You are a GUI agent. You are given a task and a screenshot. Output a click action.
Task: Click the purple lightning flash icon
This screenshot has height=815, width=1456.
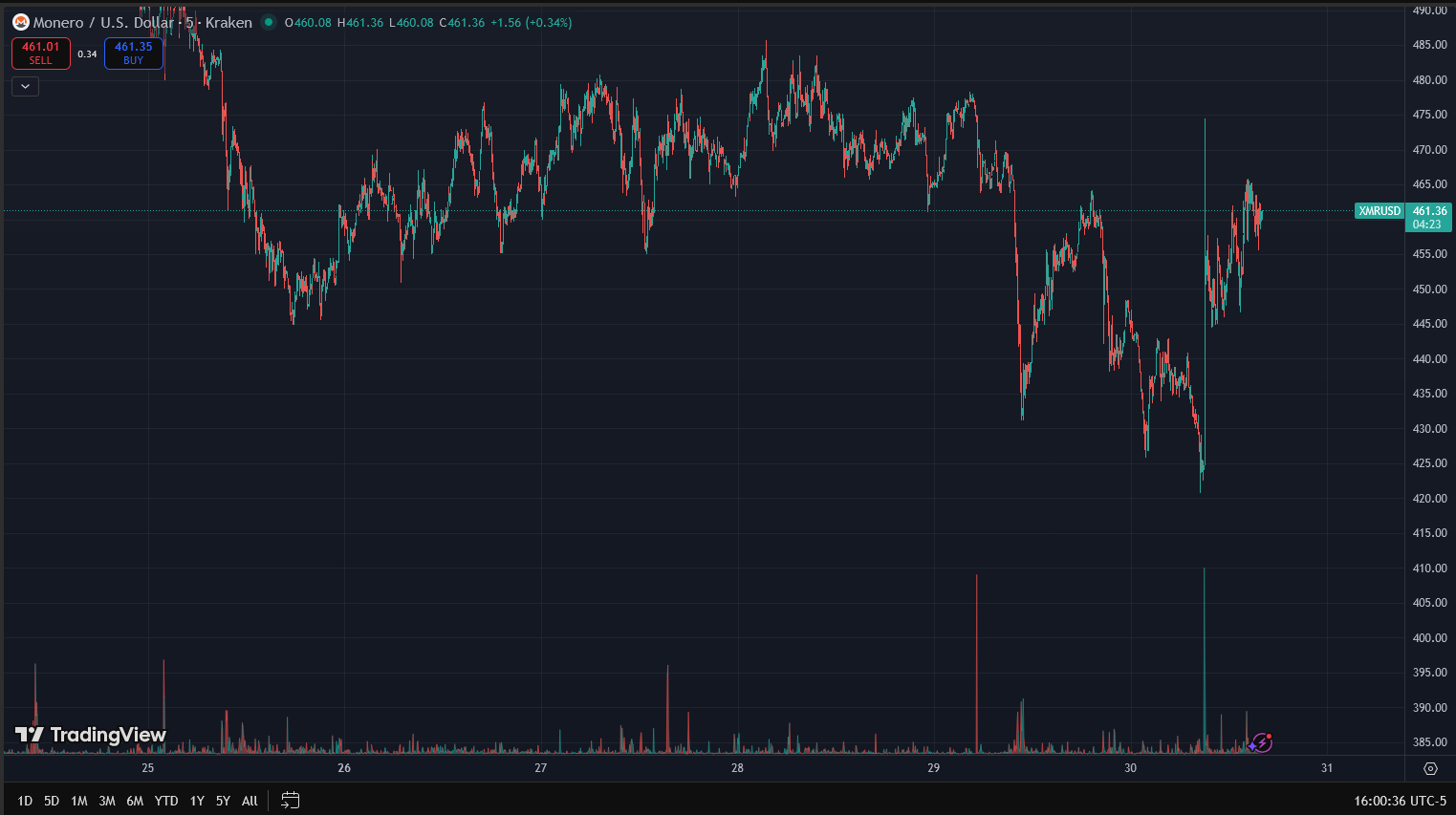tap(1261, 742)
